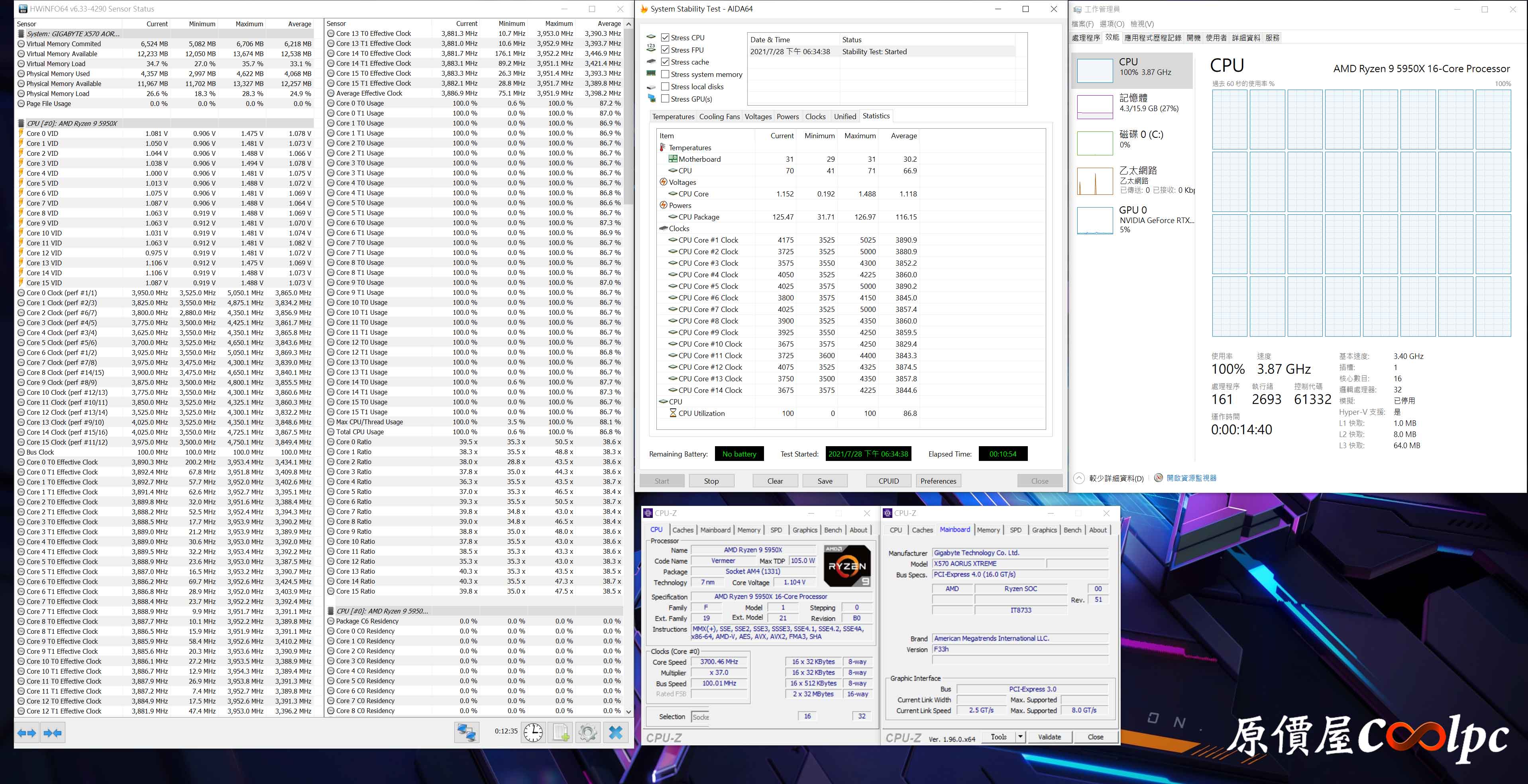This screenshot has width=1528, height=784.
Task: Enable Stress system memory checkbox
Action: [x=665, y=74]
